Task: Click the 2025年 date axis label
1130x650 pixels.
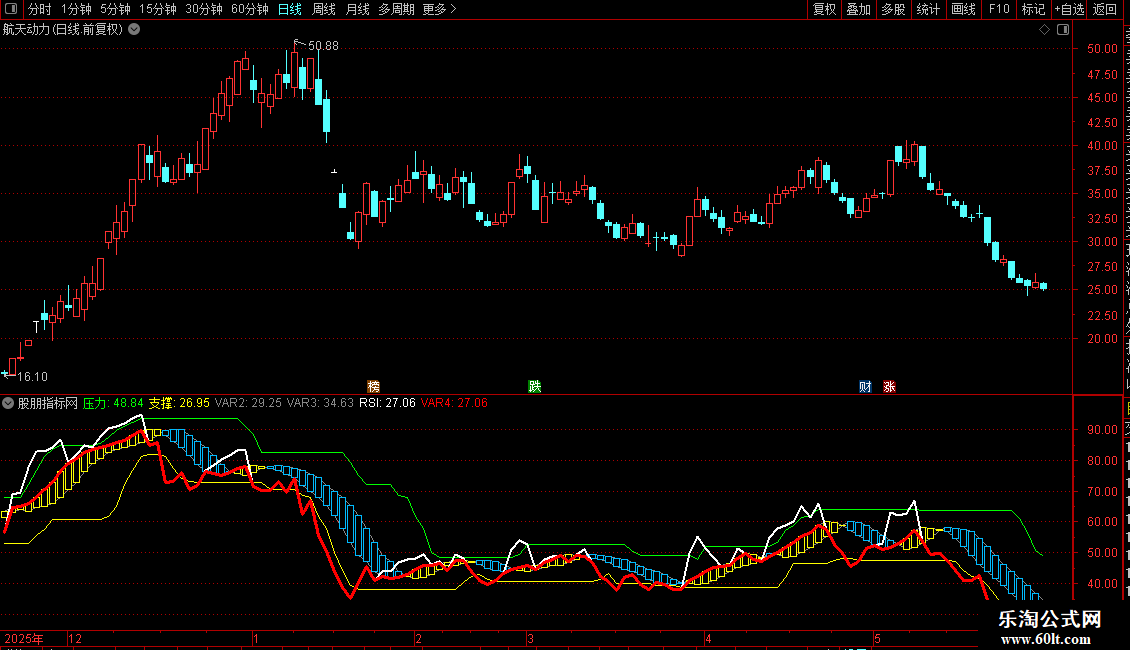Action: (x=24, y=638)
